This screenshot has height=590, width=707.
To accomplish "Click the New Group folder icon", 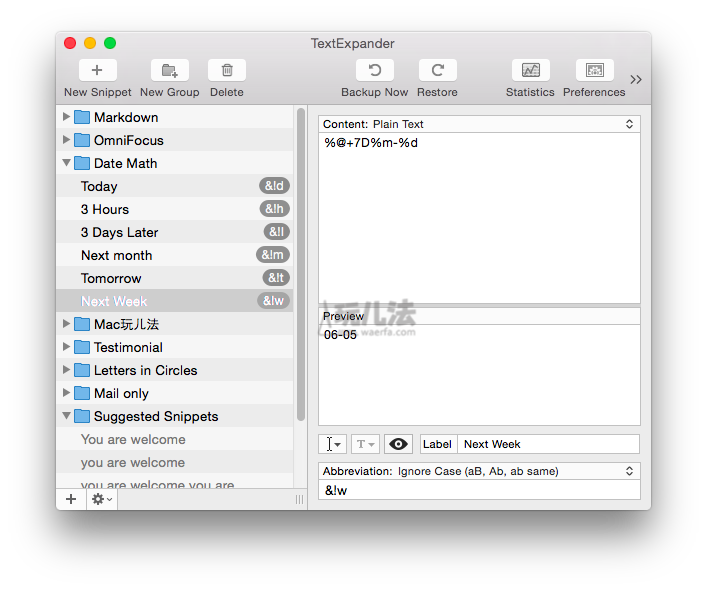I will tap(170, 70).
